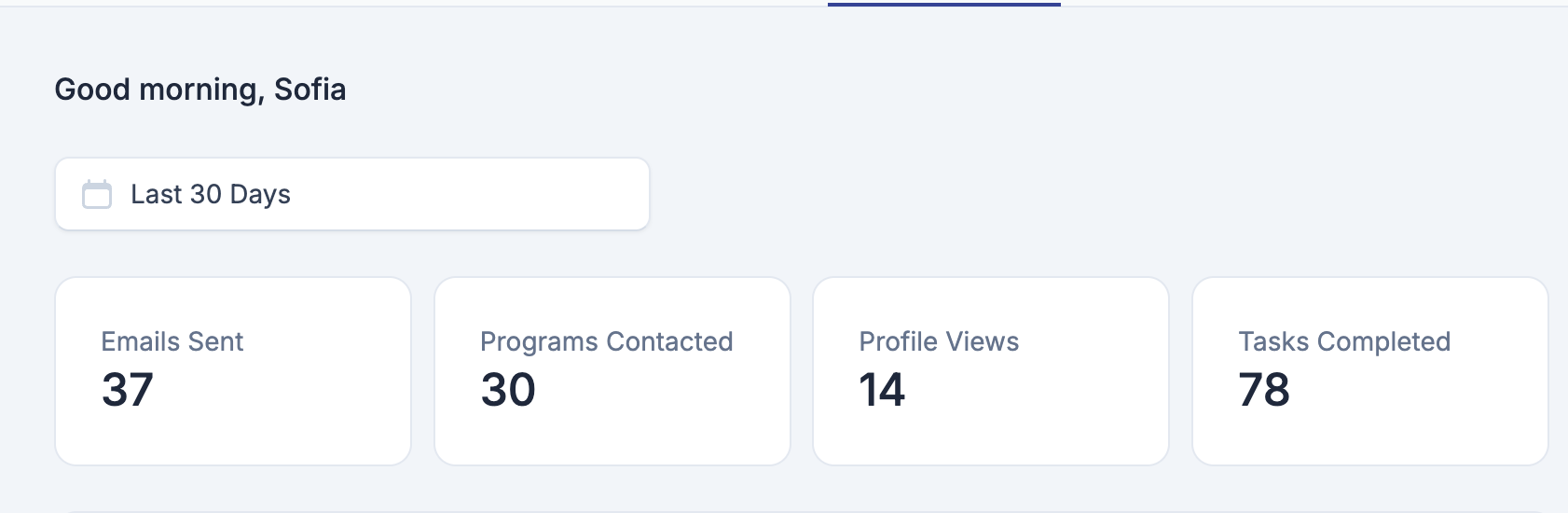Click the value 78 under Tasks Completed
This screenshot has width=1568, height=513.
click(x=1264, y=390)
